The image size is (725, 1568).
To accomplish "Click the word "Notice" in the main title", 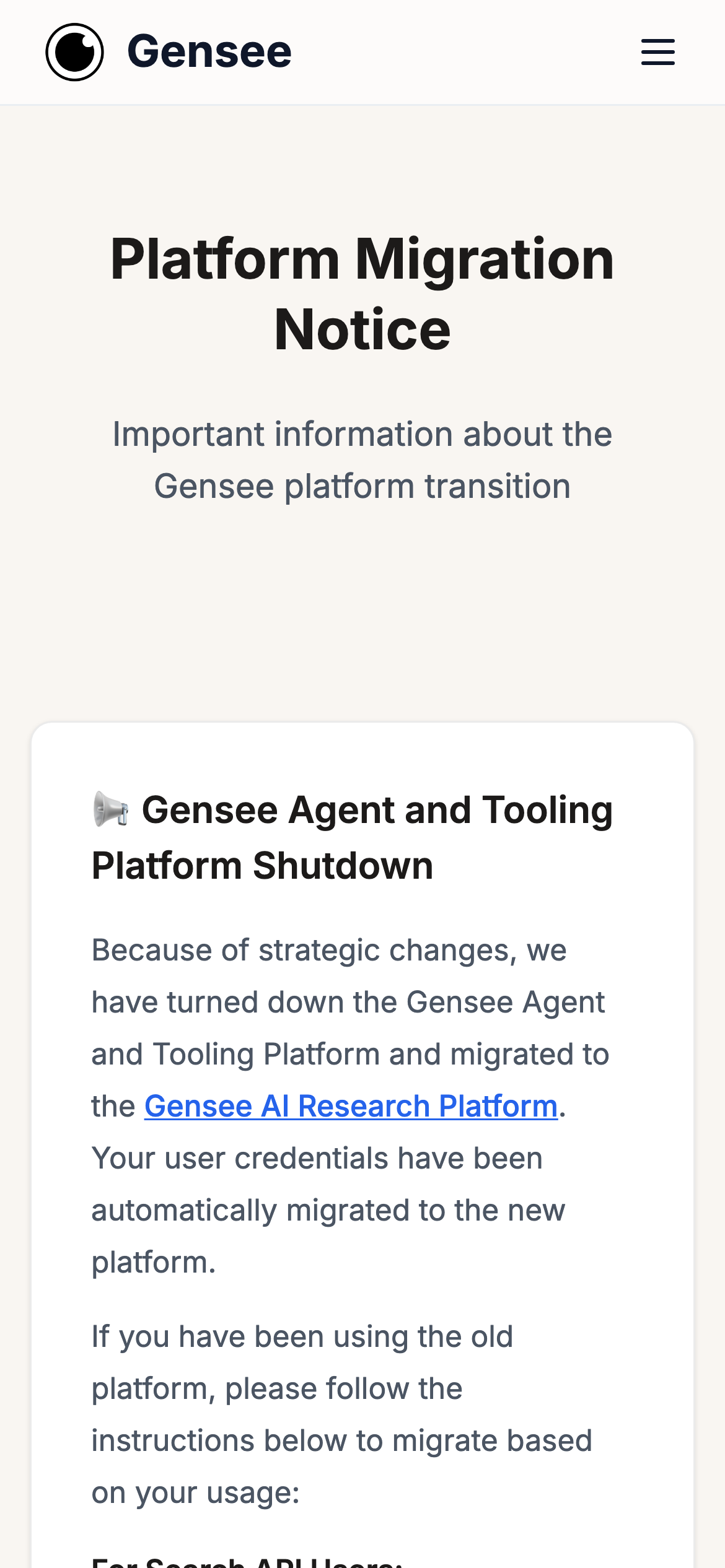I will click(x=362, y=329).
